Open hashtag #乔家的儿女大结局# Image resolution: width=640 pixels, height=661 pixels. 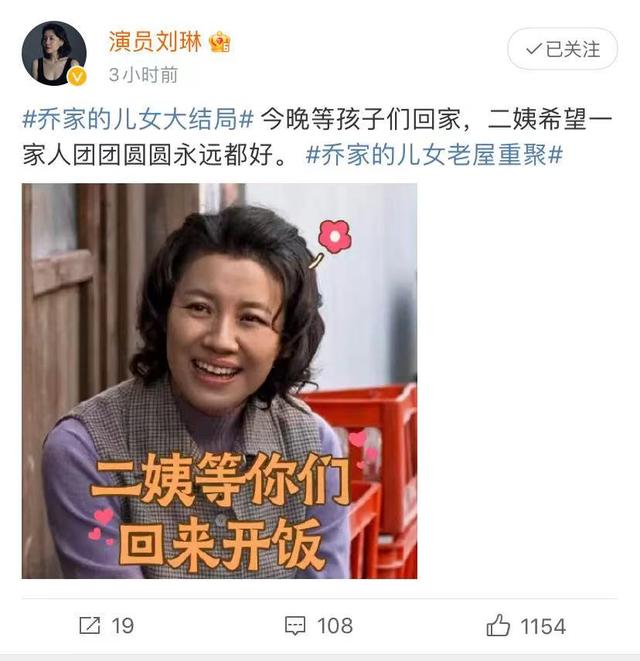138,120
